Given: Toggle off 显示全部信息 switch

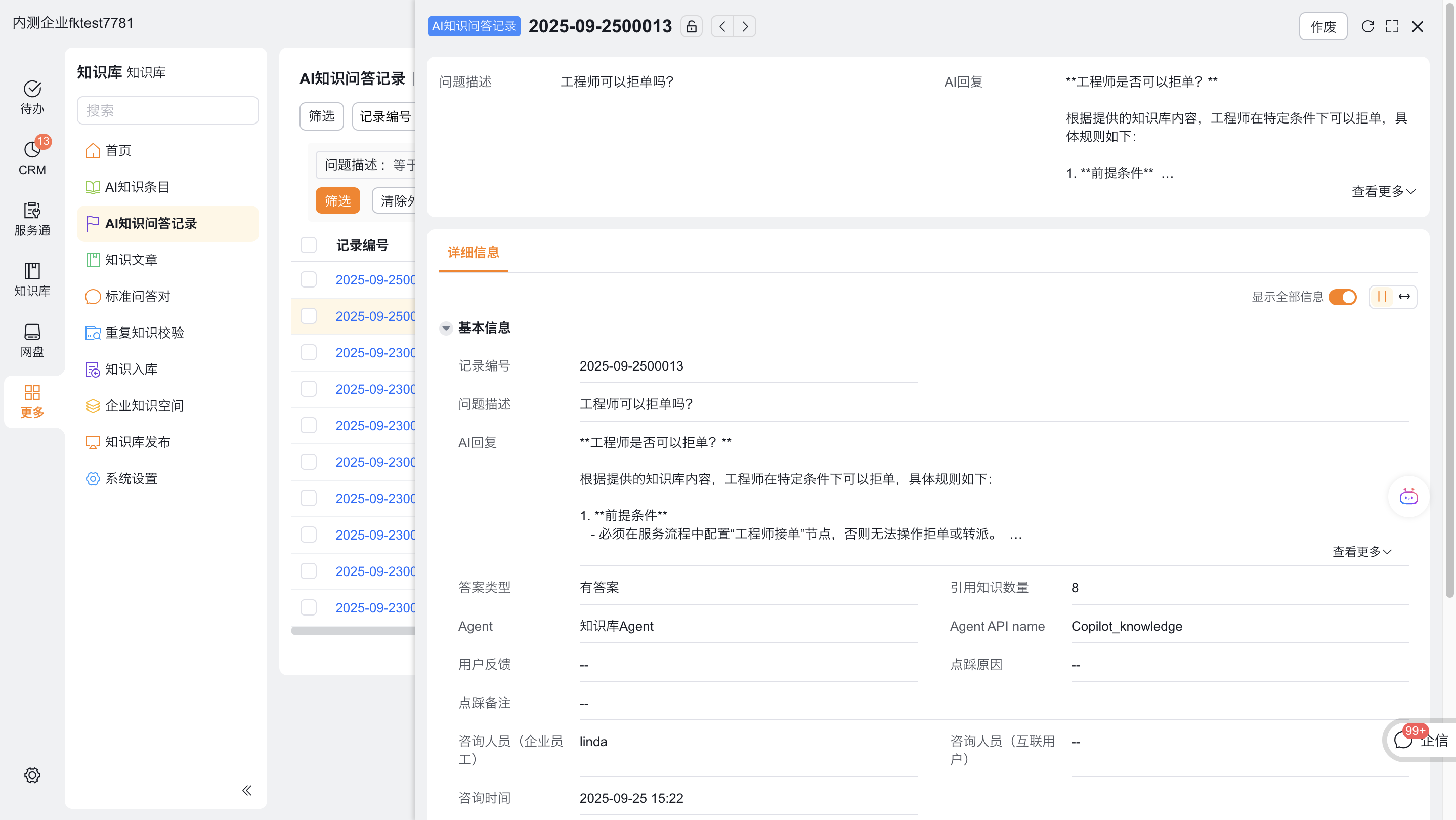Looking at the screenshot, I should 1342,296.
